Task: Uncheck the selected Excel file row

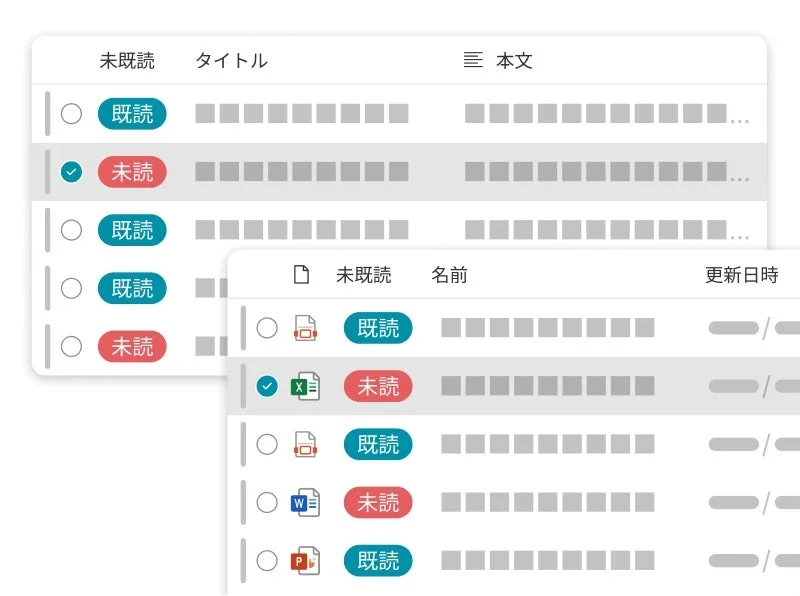Action: (266, 386)
